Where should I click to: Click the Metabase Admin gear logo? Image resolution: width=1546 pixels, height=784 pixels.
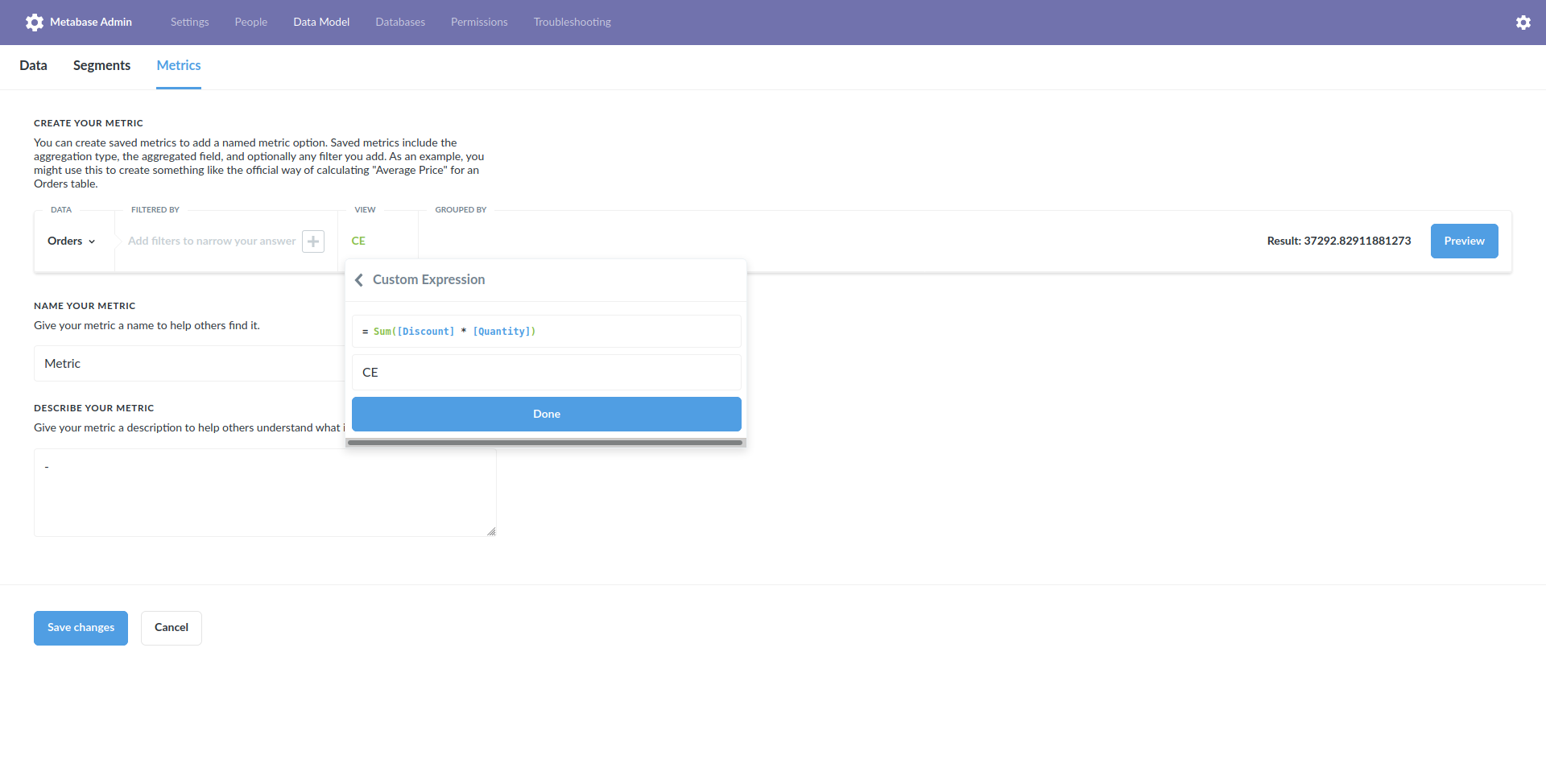pos(35,23)
